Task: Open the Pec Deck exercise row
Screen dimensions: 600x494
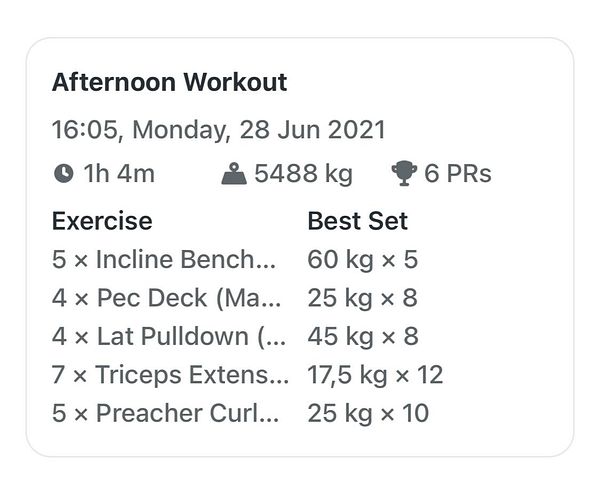Action: pyautogui.click(x=166, y=298)
